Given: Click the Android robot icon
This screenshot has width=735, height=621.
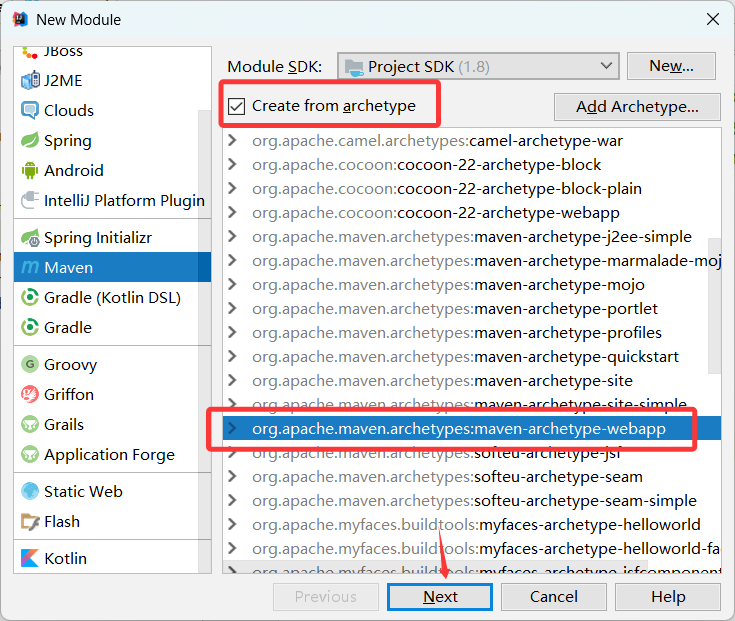Looking at the screenshot, I should point(30,171).
